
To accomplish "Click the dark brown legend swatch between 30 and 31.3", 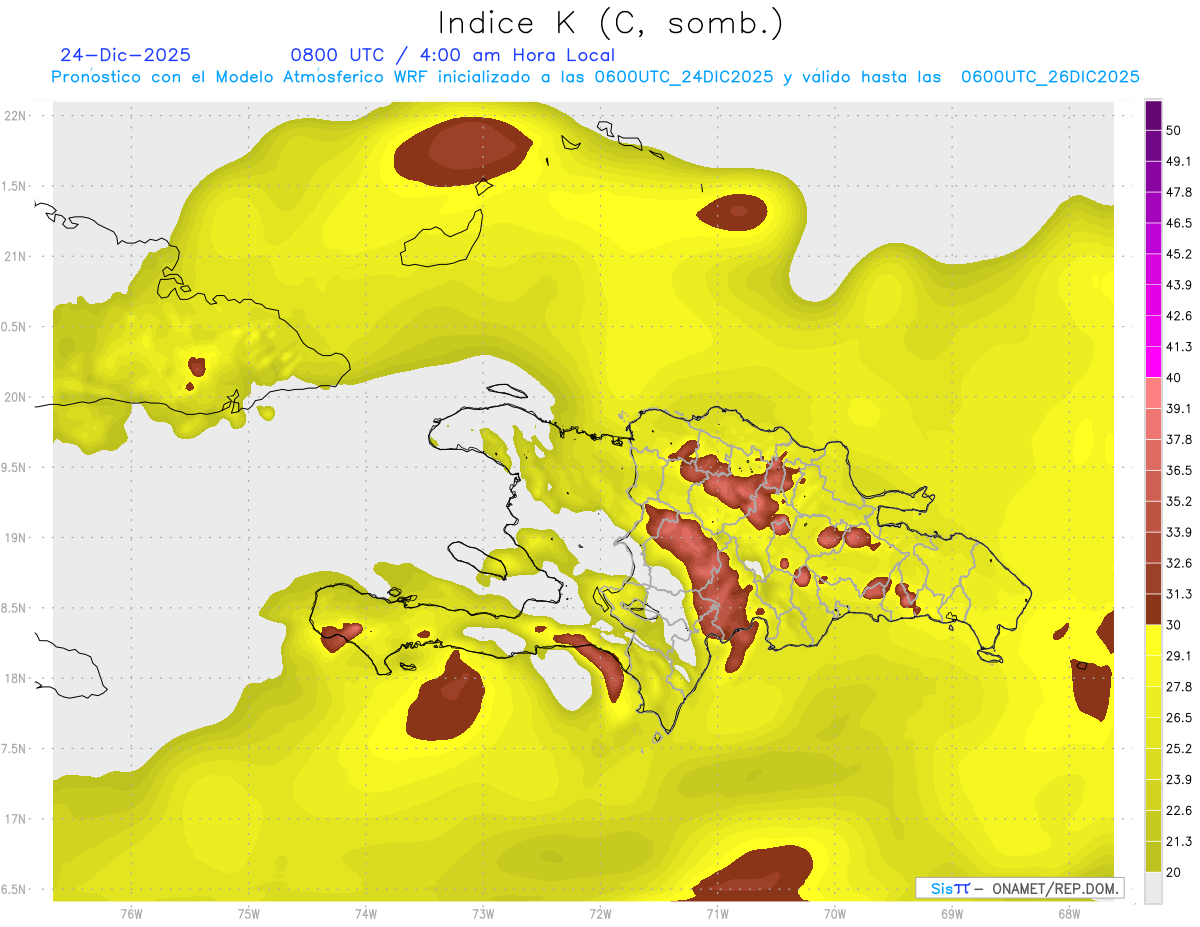I will [x=1154, y=609].
